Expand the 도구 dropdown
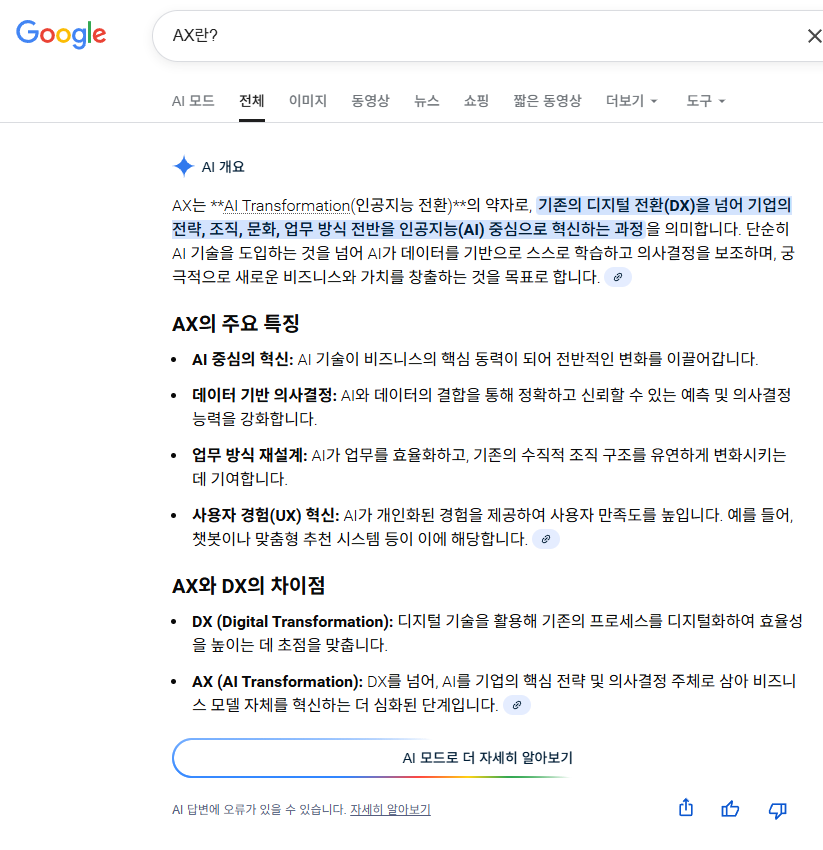823x850 pixels. (x=705, y=101)
